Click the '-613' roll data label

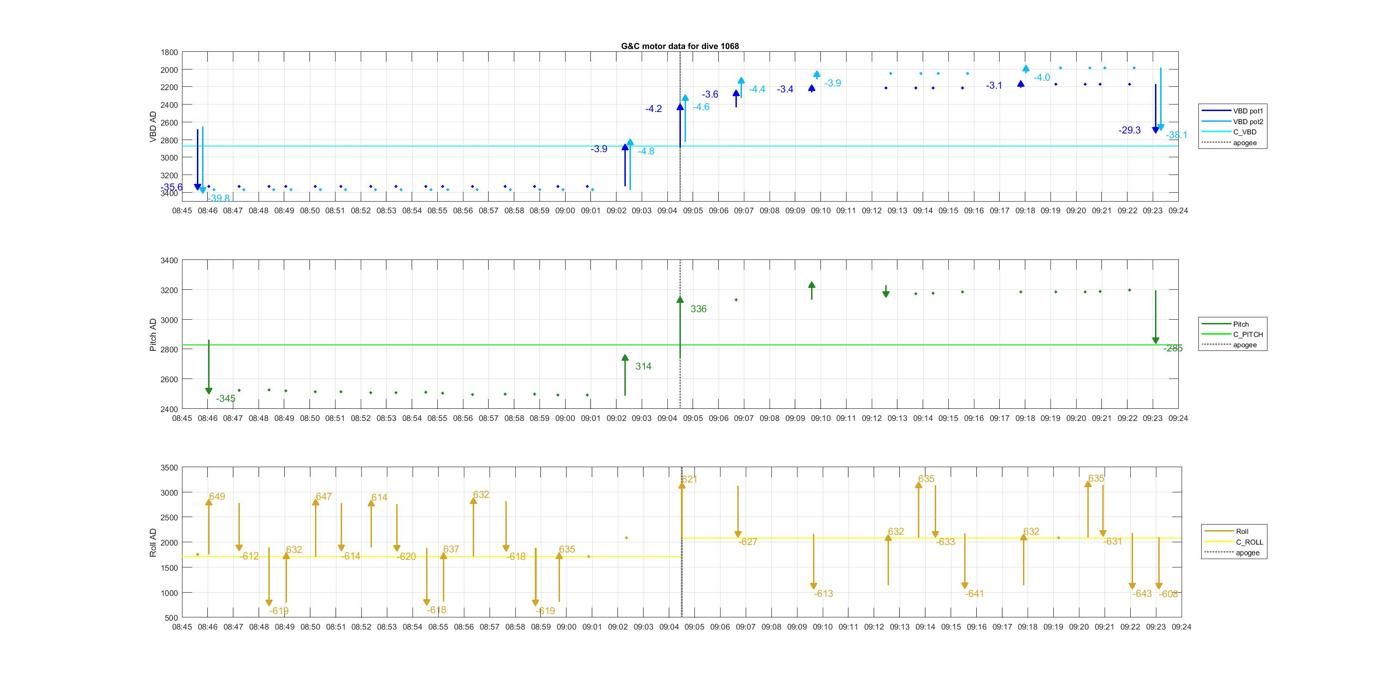824,594
